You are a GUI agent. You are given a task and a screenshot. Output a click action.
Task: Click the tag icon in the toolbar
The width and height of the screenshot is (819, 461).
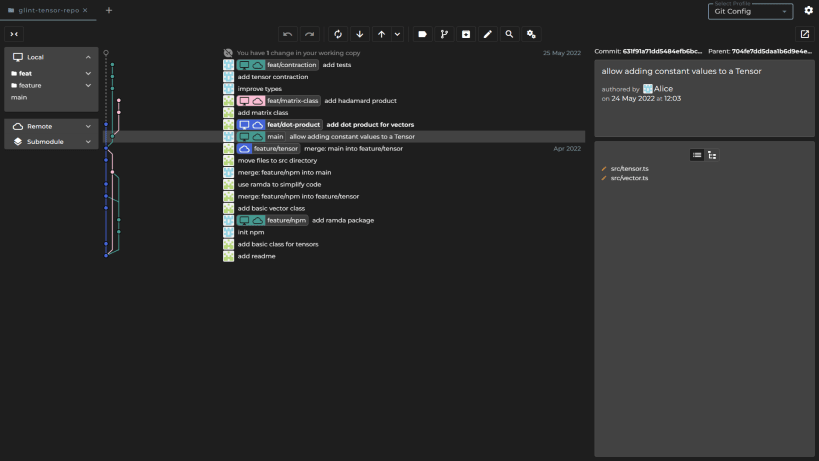point(422,34)
